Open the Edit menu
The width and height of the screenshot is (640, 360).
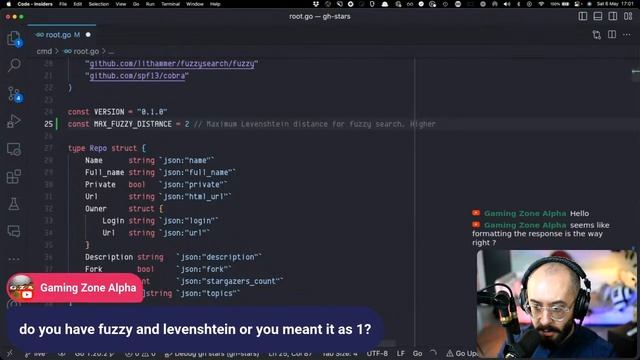pyautogui.click(x=78, y=4)
